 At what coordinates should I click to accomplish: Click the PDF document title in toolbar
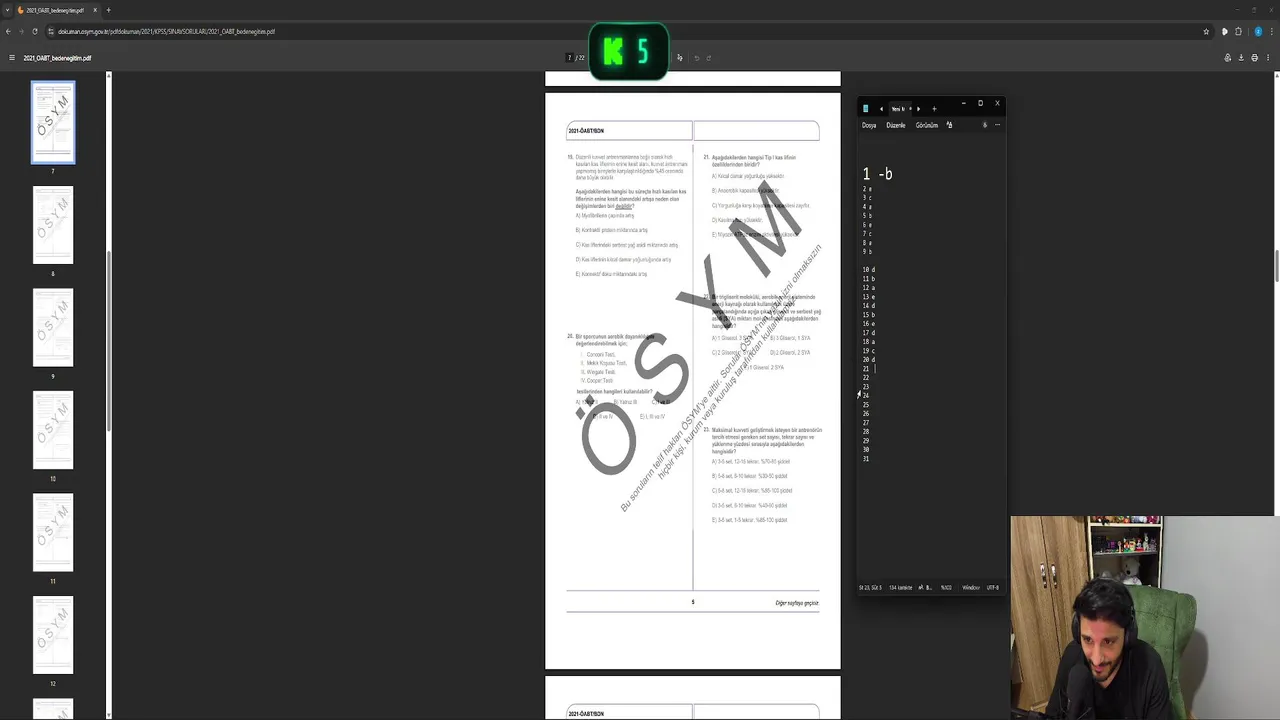coord(57,58)
